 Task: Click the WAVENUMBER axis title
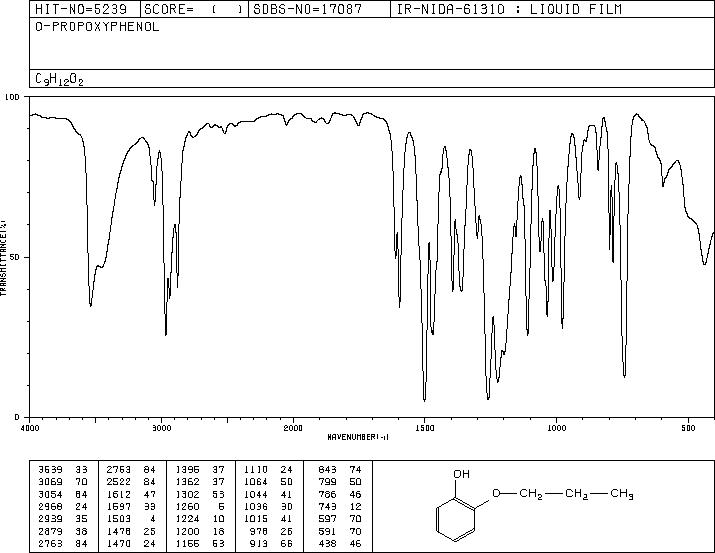click(358, 437)
